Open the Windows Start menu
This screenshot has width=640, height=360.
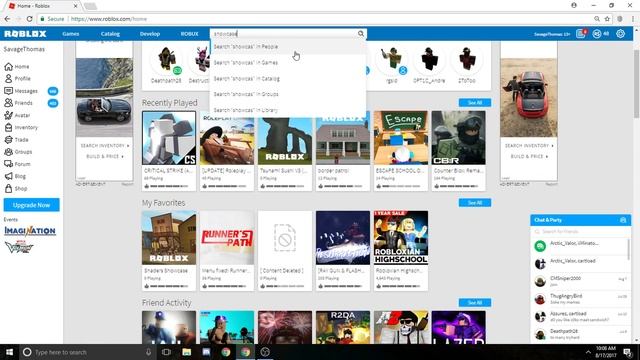[x=9, y=352]
